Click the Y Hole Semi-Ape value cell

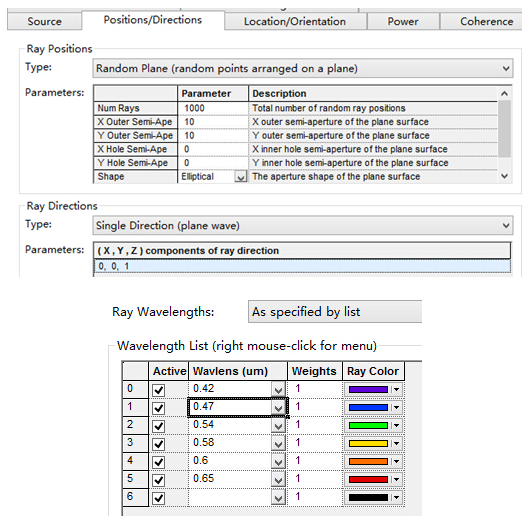click(213, 163)
